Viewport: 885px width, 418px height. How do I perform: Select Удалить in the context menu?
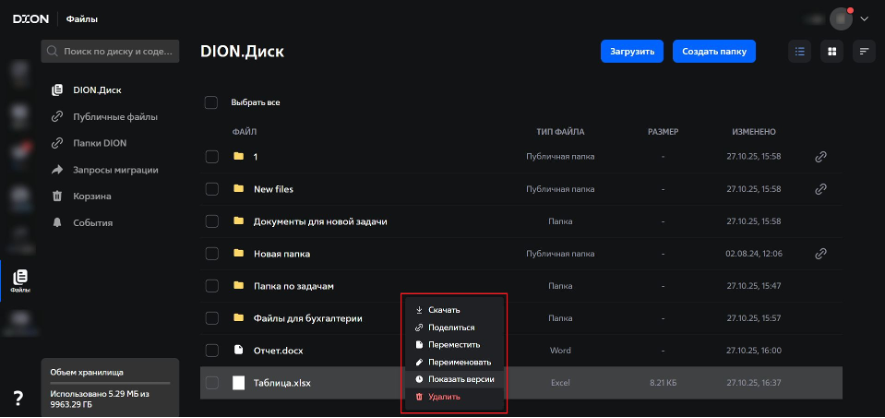pos(444,397)
